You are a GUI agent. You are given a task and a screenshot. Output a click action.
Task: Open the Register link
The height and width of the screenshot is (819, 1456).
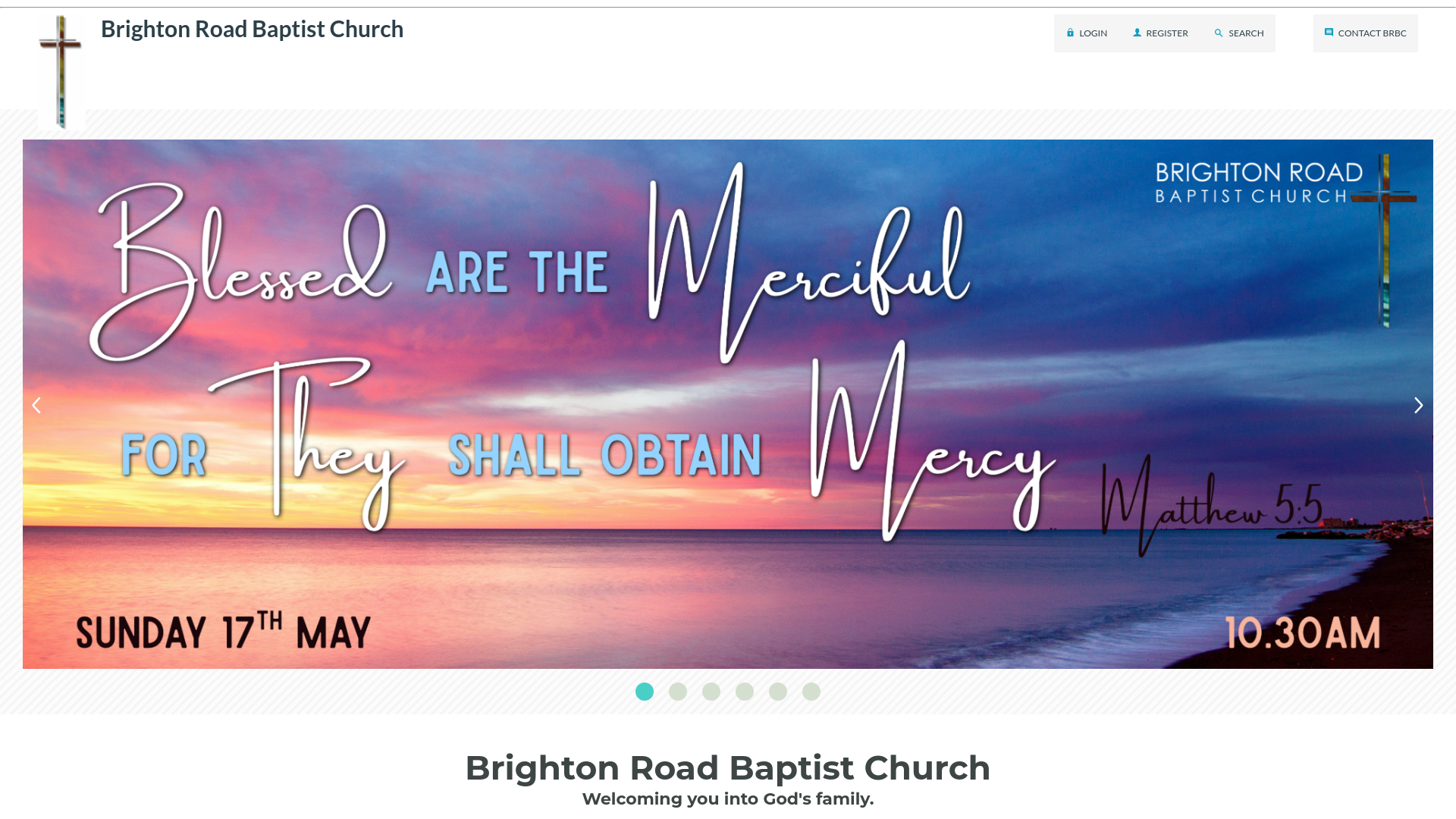click(1160, 33)
